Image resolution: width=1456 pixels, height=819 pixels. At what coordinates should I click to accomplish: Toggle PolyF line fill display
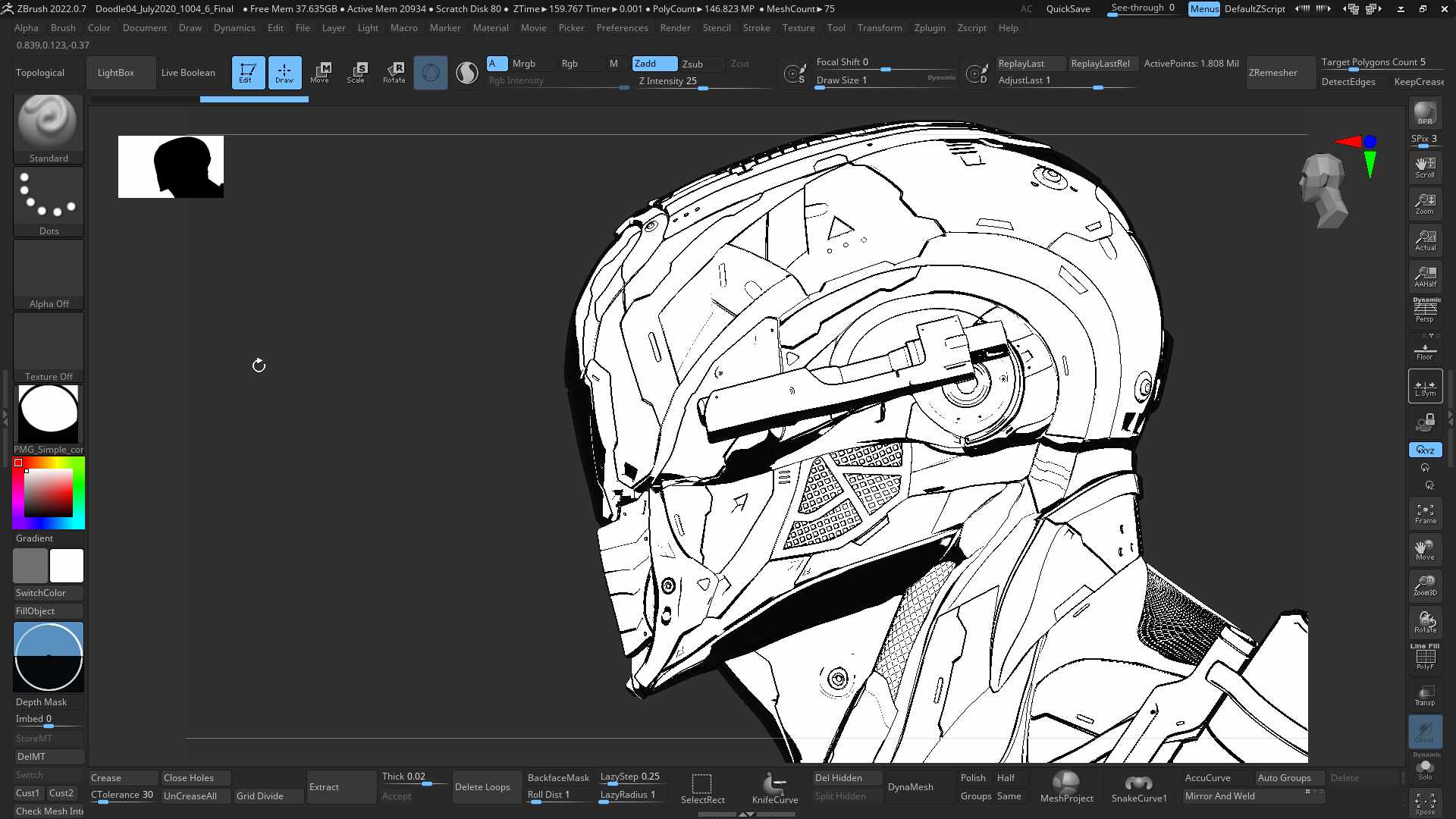point(1425,657)
